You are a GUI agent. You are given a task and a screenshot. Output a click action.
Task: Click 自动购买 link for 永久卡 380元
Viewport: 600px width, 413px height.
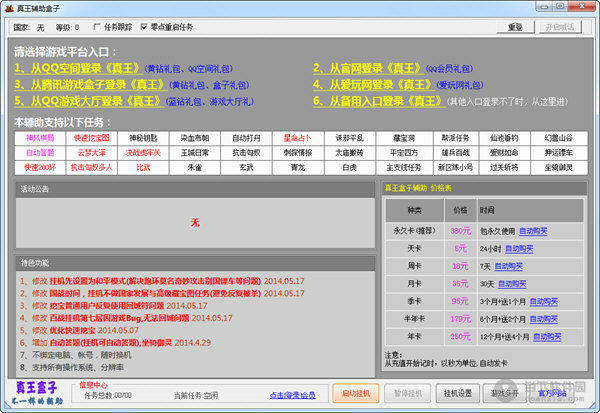(x=533, y=231)
